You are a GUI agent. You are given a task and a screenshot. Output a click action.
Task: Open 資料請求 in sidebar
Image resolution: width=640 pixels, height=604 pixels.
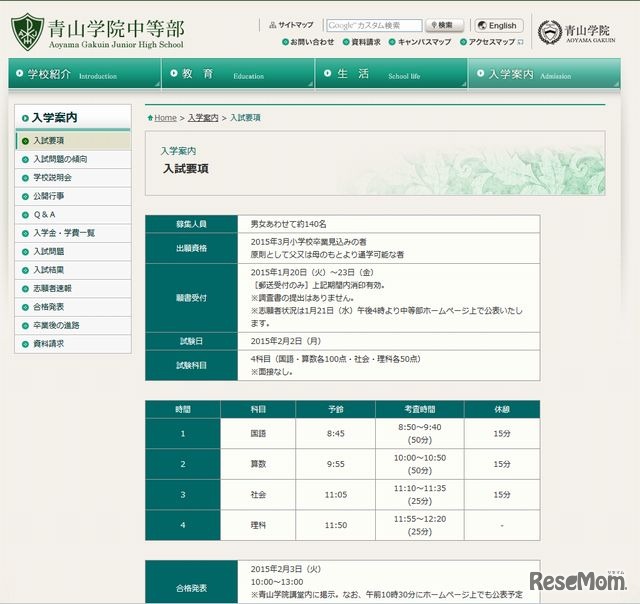point(73,344)
